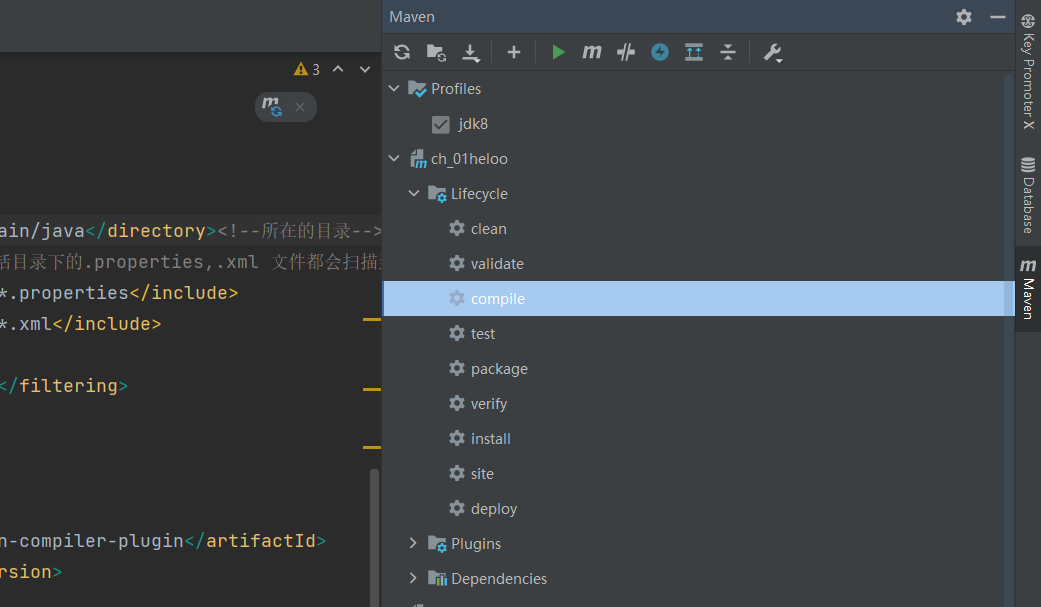Download sources and documentation icon
The height and width of the screenshot is (607, 1041).
tap(471, 52)
